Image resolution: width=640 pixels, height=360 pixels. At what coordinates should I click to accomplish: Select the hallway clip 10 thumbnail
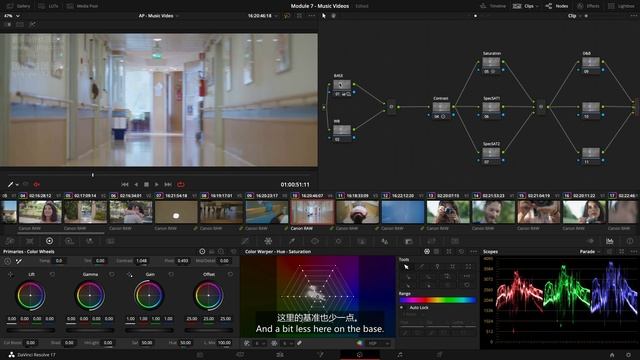[312, 212]
